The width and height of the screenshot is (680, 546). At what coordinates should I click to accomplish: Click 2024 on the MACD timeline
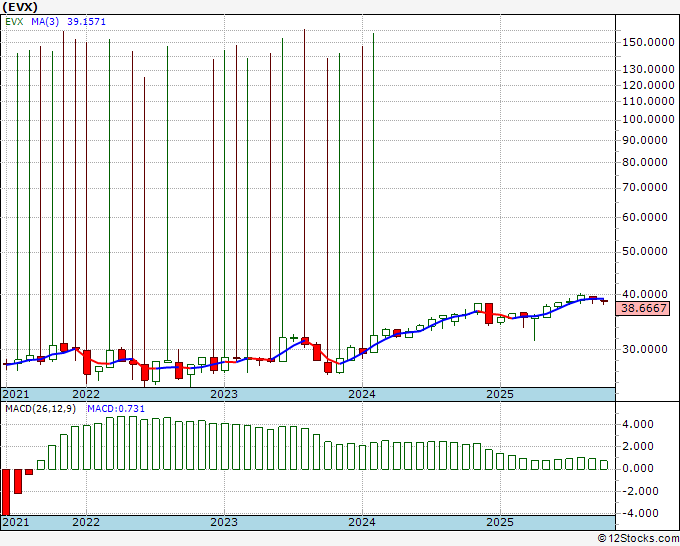(x=362, y=522)
